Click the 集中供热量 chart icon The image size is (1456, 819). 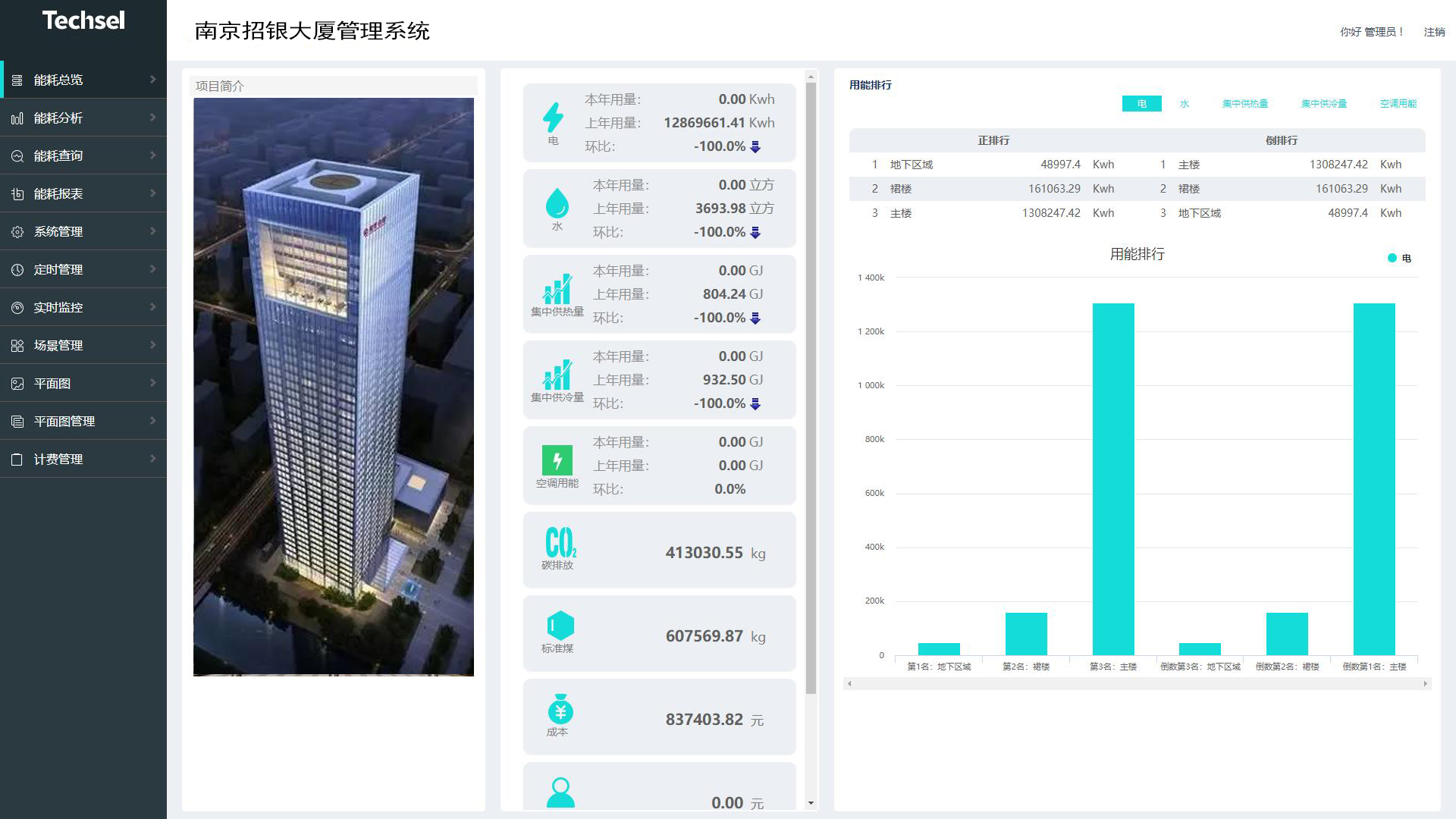tap(557, 289)
